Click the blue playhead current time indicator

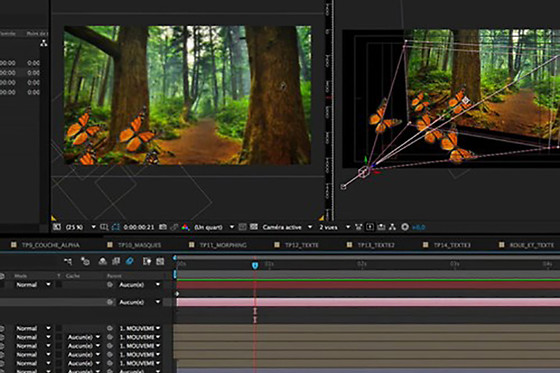[255, 265]
